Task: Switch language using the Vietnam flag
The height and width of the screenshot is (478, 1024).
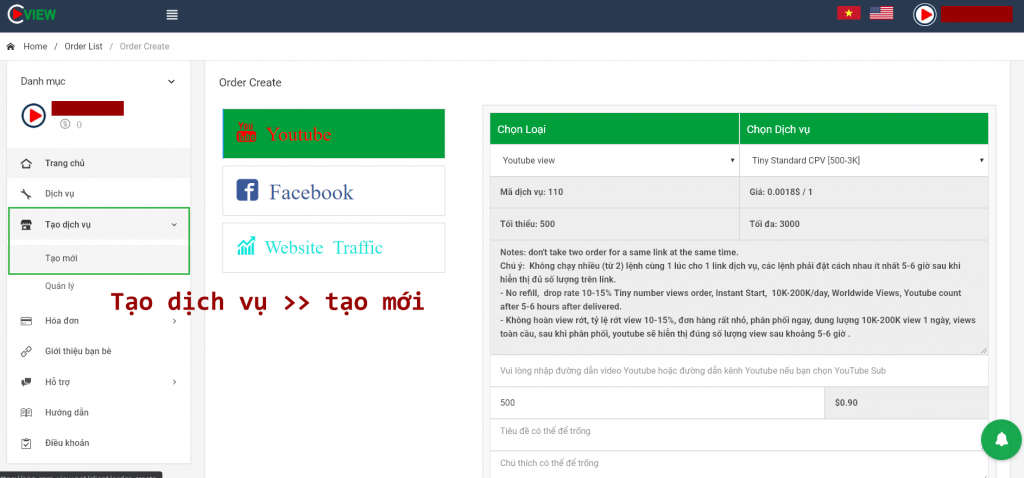Action: (849, 12)
